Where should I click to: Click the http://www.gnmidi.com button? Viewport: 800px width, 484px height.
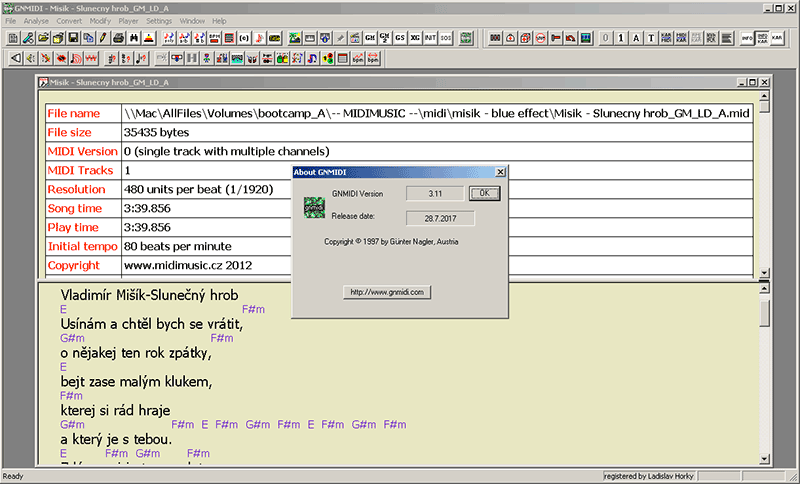point(386,292)
